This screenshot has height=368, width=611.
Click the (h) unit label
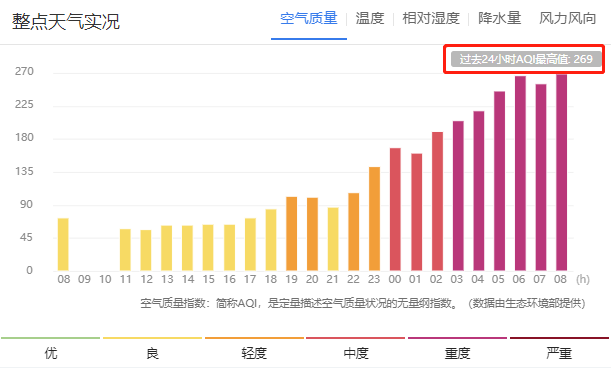coord(583,279)
